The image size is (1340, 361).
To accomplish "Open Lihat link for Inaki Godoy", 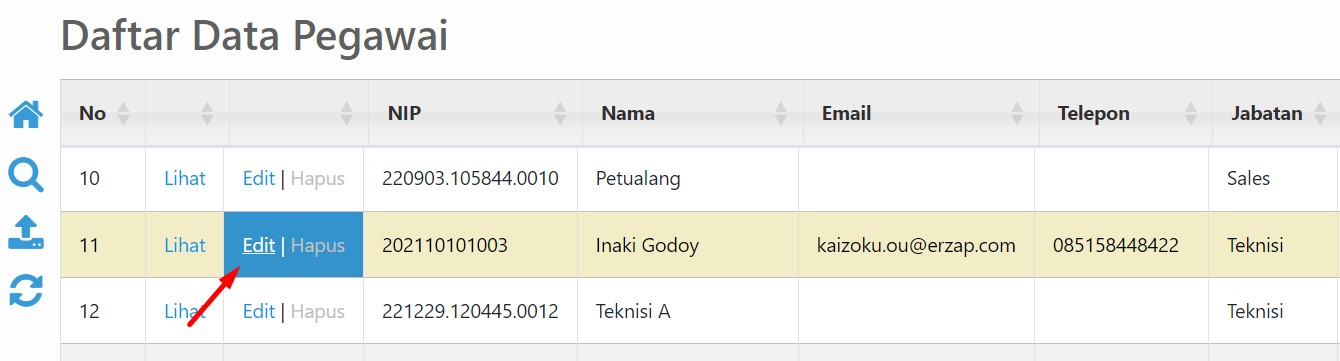I will [185, 245].
